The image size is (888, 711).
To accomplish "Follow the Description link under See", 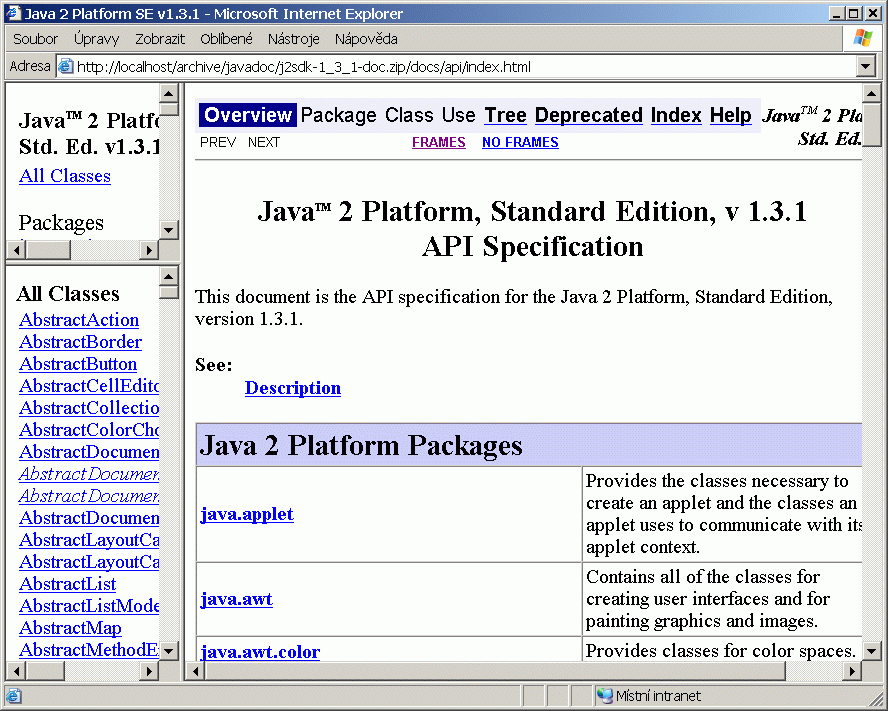I will pyautogui.click(x=293, y=388).
